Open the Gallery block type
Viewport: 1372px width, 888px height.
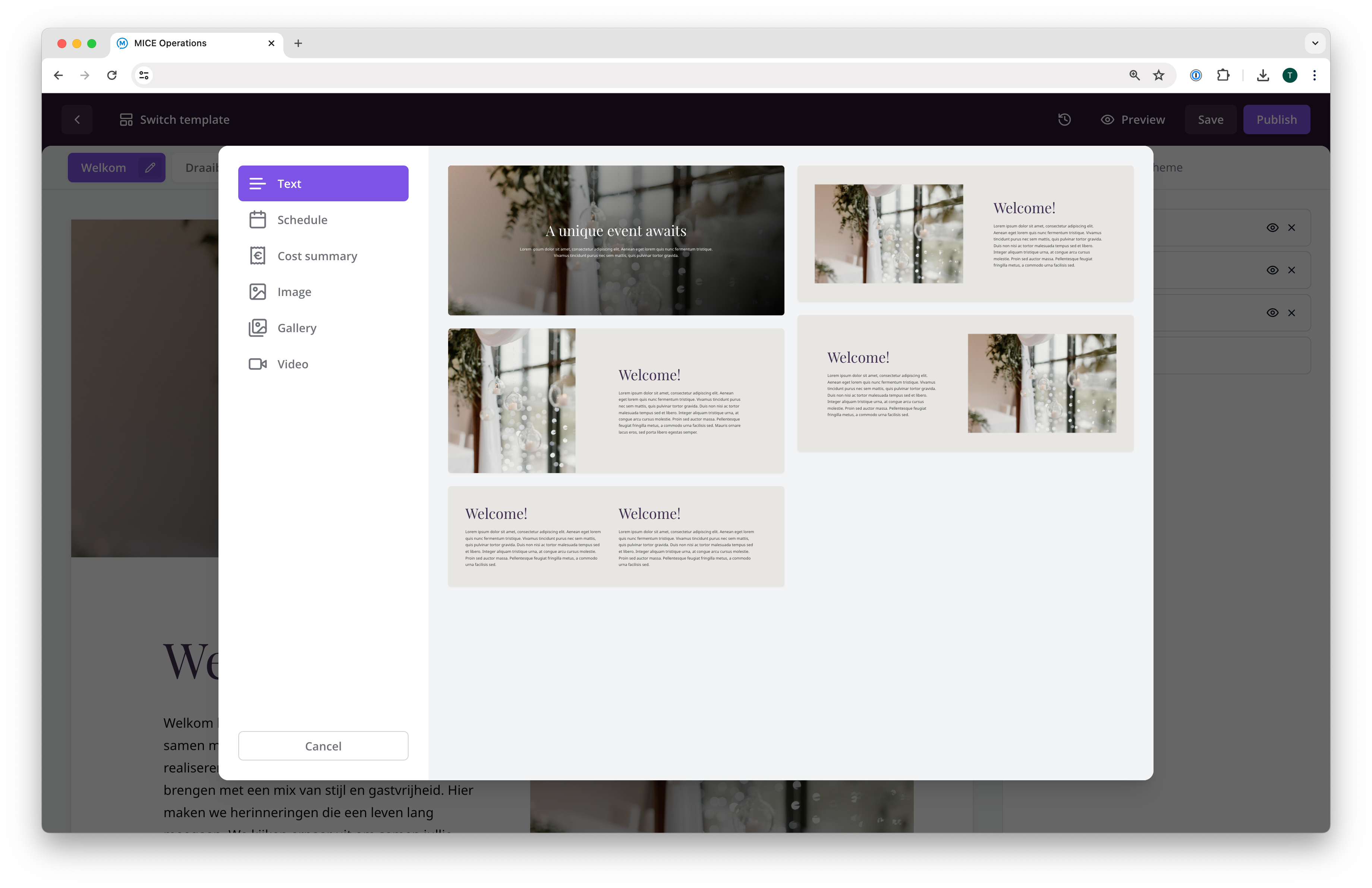pyautogui.click(x=296, y=328)
